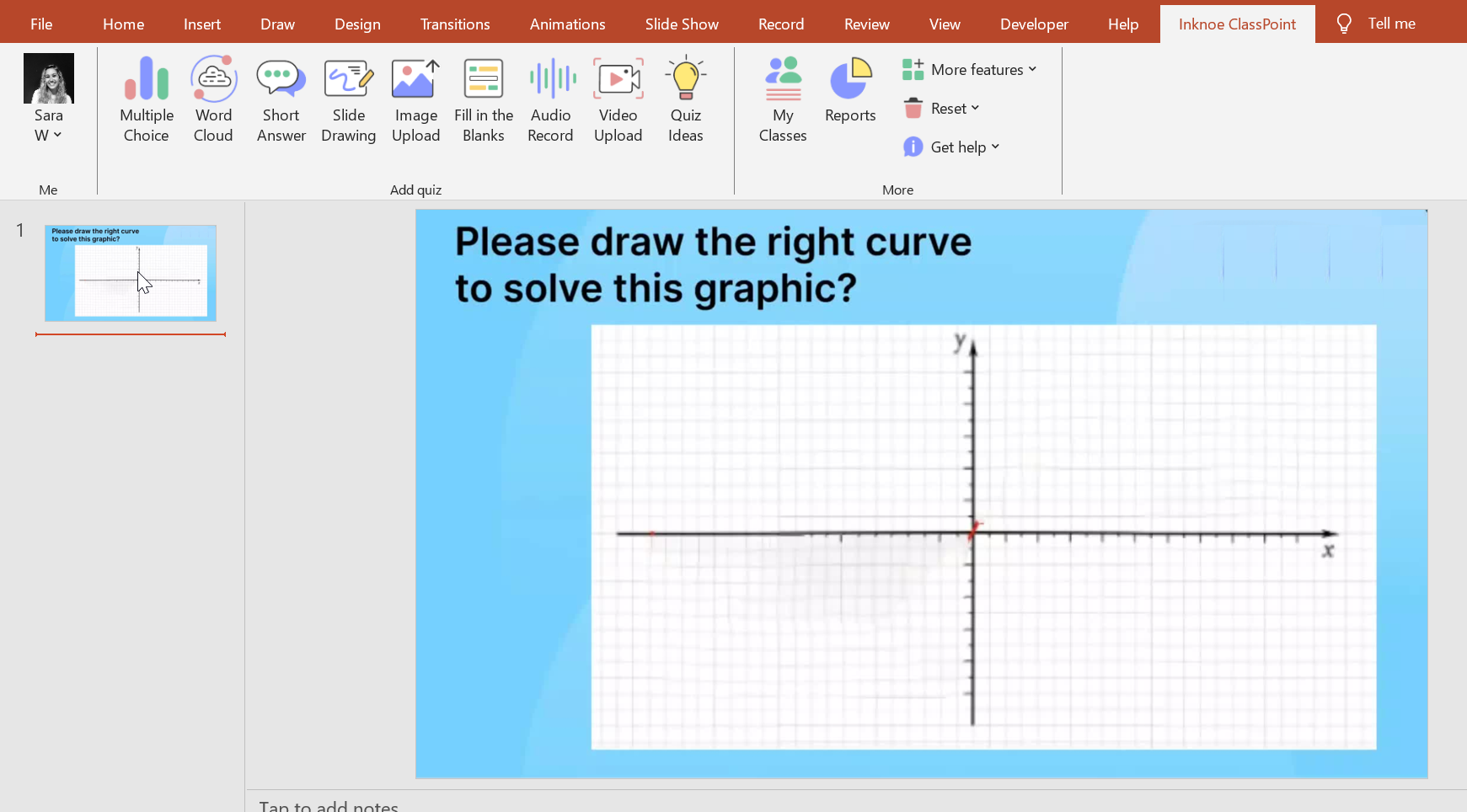Click the coordinate graph image on slide

pyautogui.click(x=983, y=537)
